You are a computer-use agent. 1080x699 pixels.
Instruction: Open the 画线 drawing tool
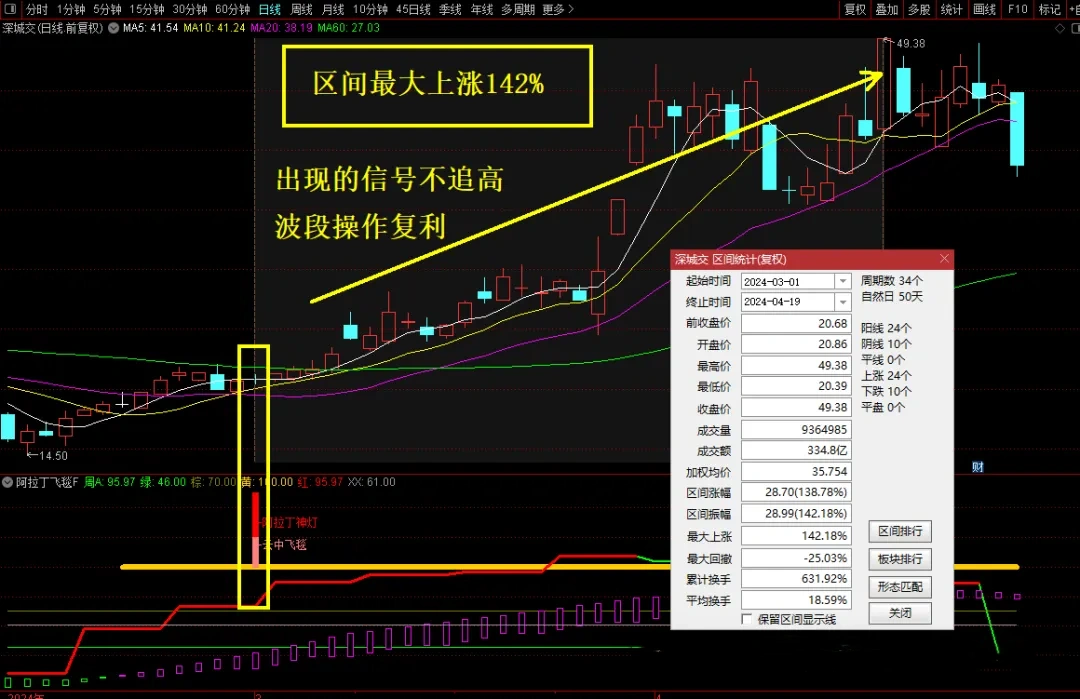985,9
